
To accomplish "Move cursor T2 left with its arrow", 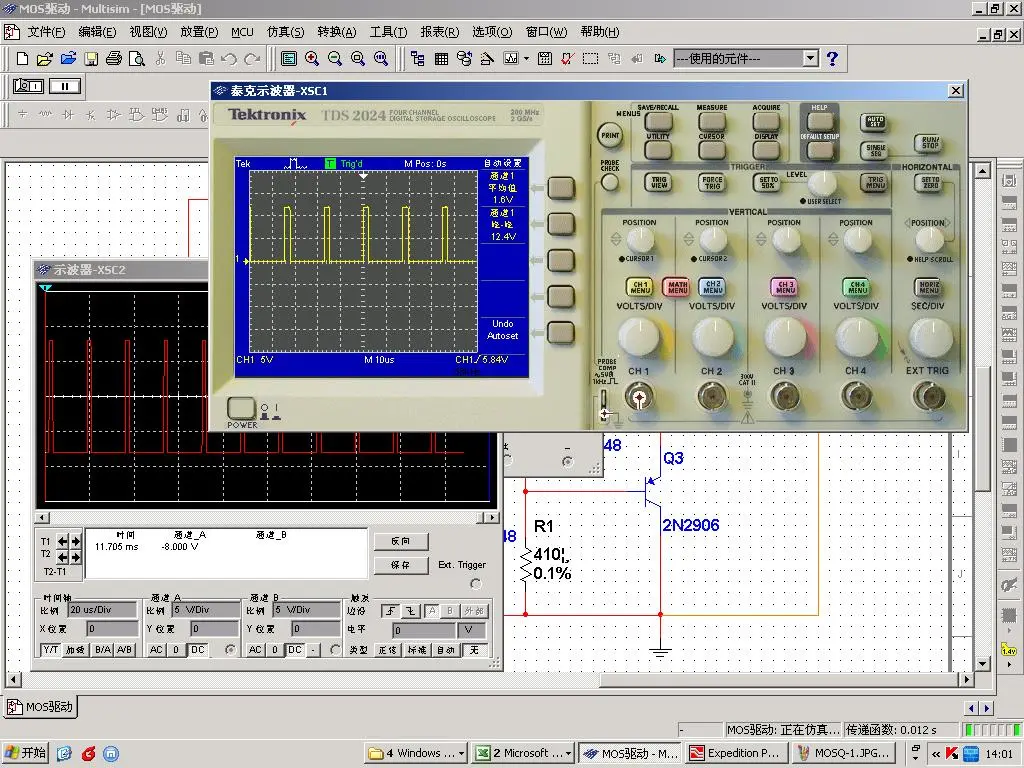I will tap(63, 557).
